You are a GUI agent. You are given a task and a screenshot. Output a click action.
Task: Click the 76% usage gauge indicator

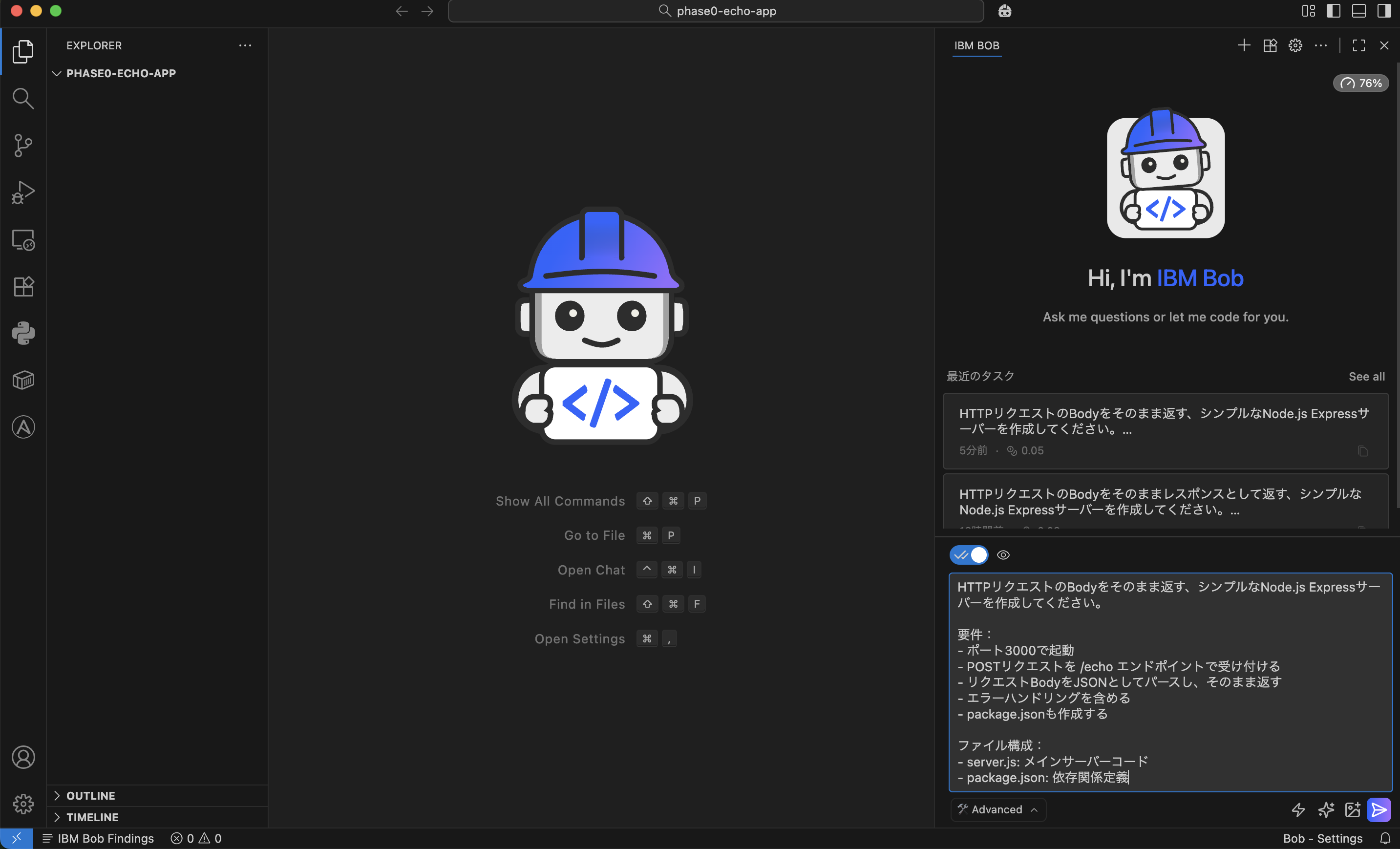coord(1361,83)
